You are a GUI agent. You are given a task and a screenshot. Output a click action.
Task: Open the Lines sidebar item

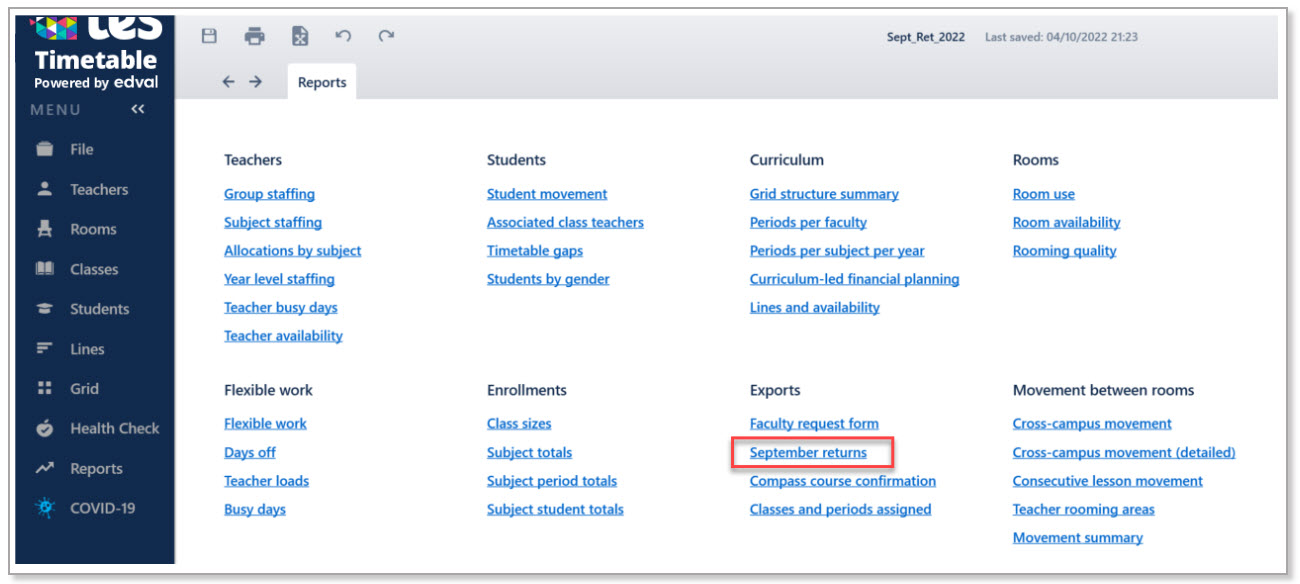point(87,349)
